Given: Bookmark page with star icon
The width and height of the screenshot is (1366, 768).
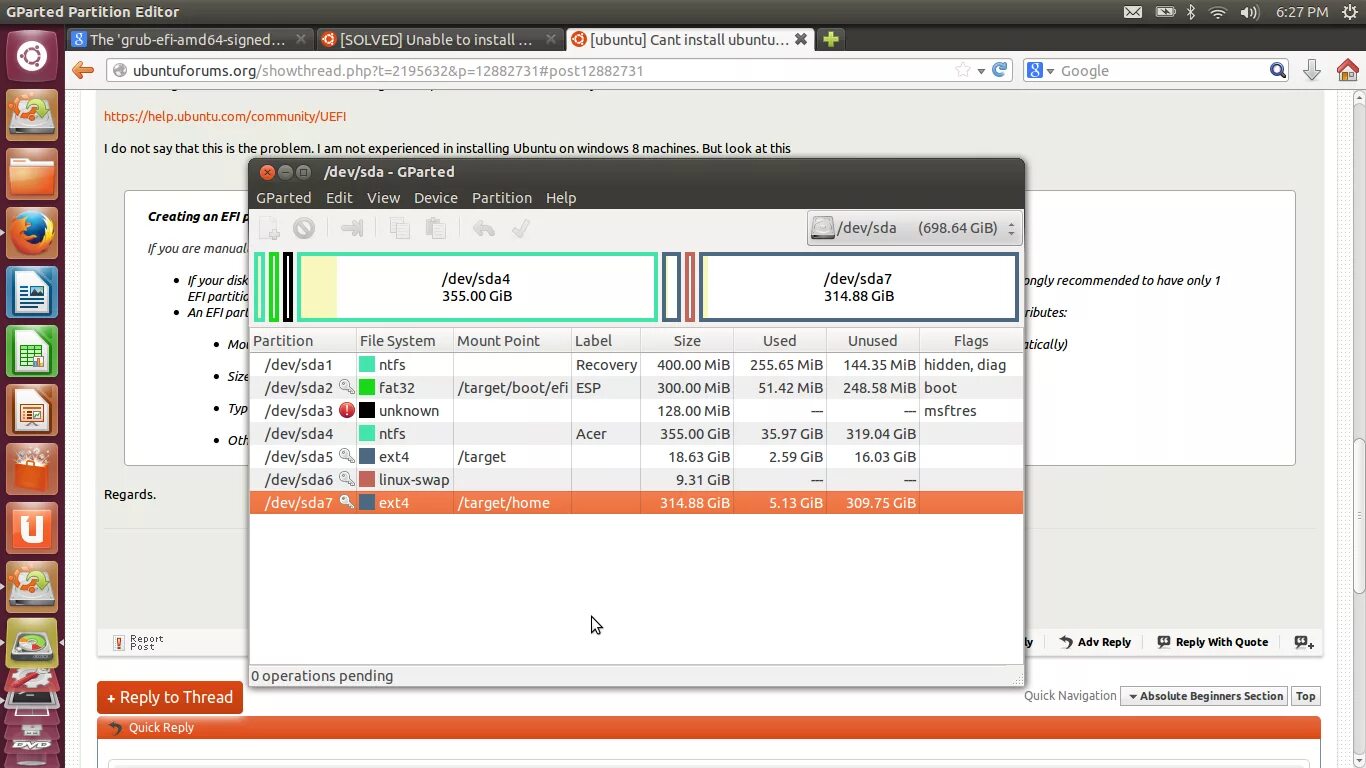Looking at the screenshot, I should (963, 70).
